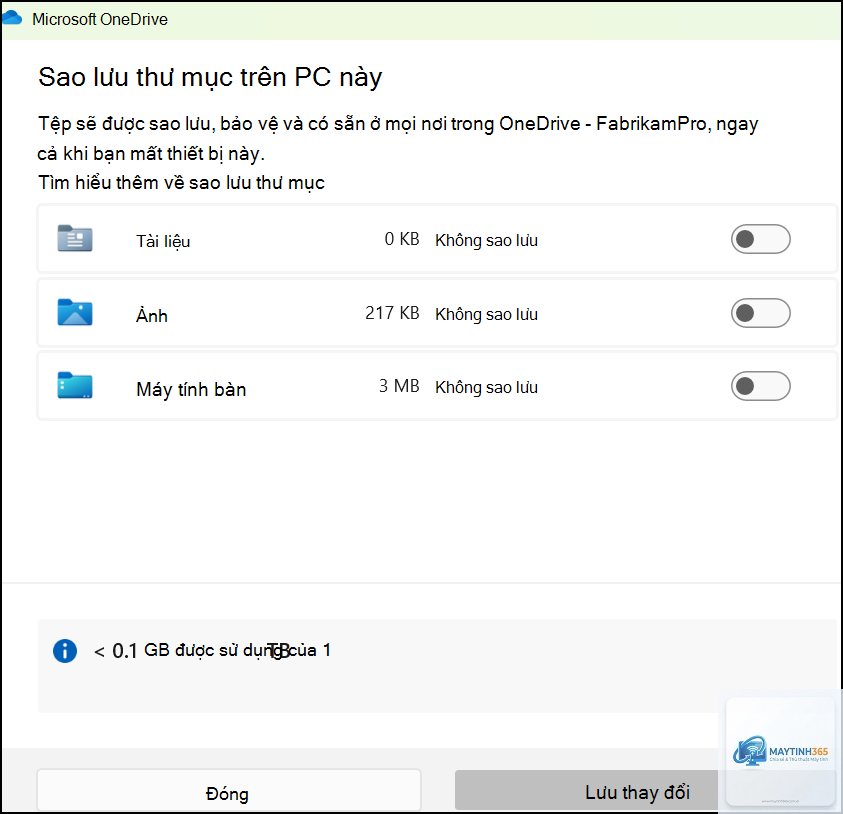
Task: Click the '3 MB' size value
Action: (399, 385)
